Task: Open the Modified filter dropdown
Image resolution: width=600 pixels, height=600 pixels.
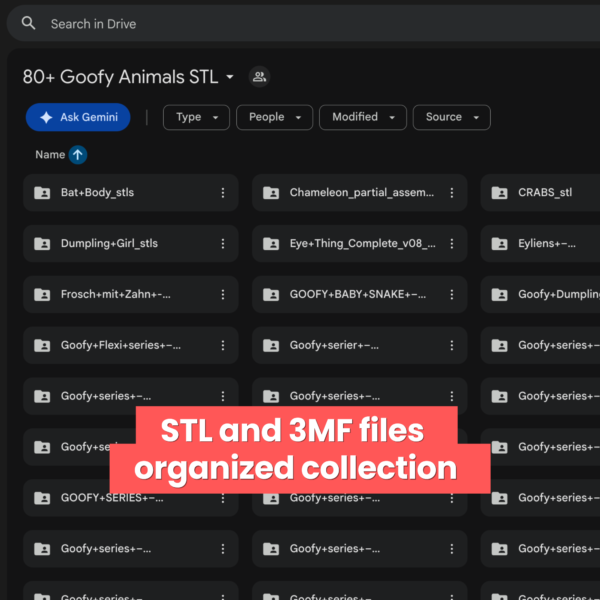Action: coord(363,117)
